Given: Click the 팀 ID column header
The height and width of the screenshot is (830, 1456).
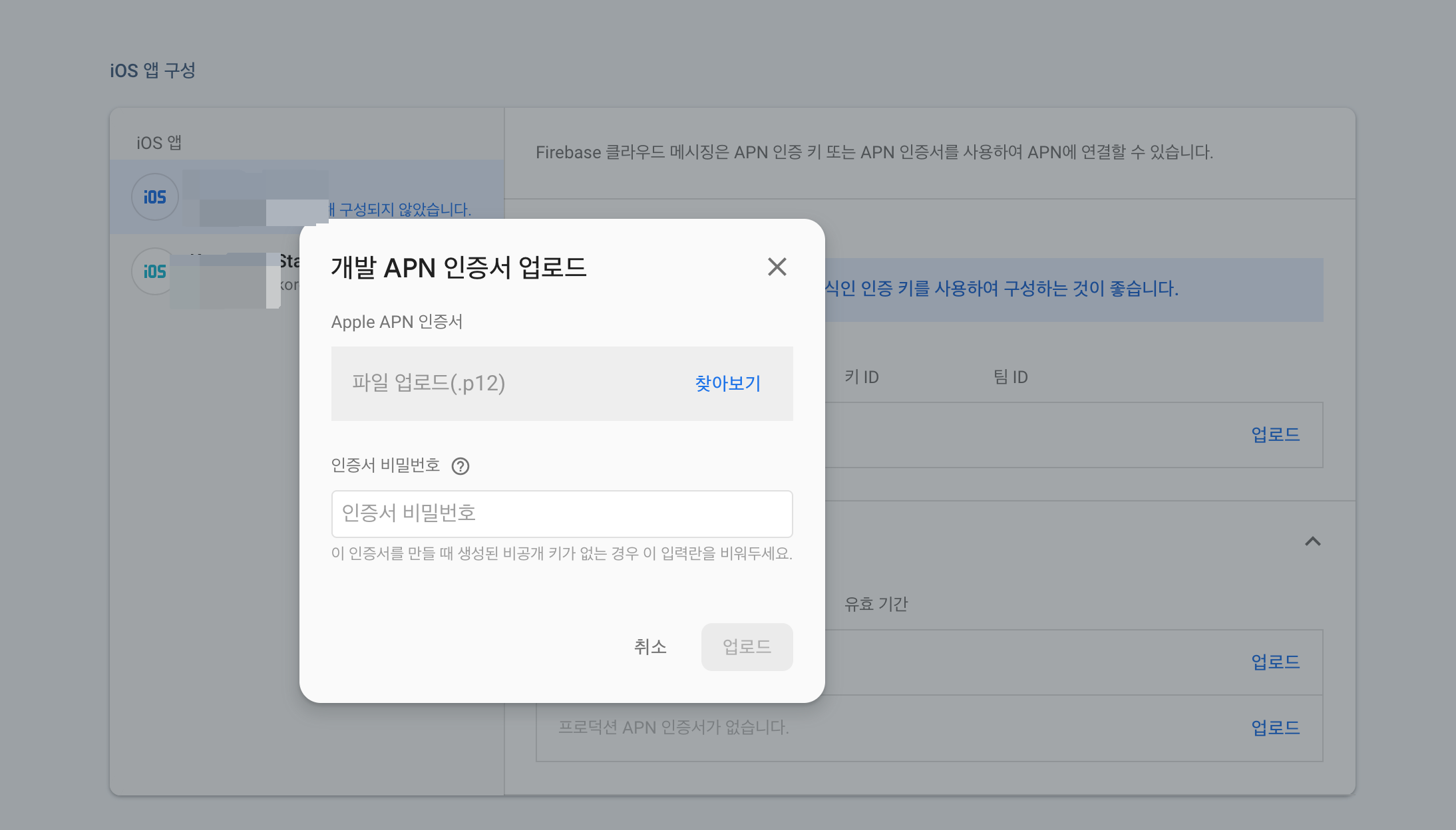Looking at the screenshot, I should point(1010,377).
